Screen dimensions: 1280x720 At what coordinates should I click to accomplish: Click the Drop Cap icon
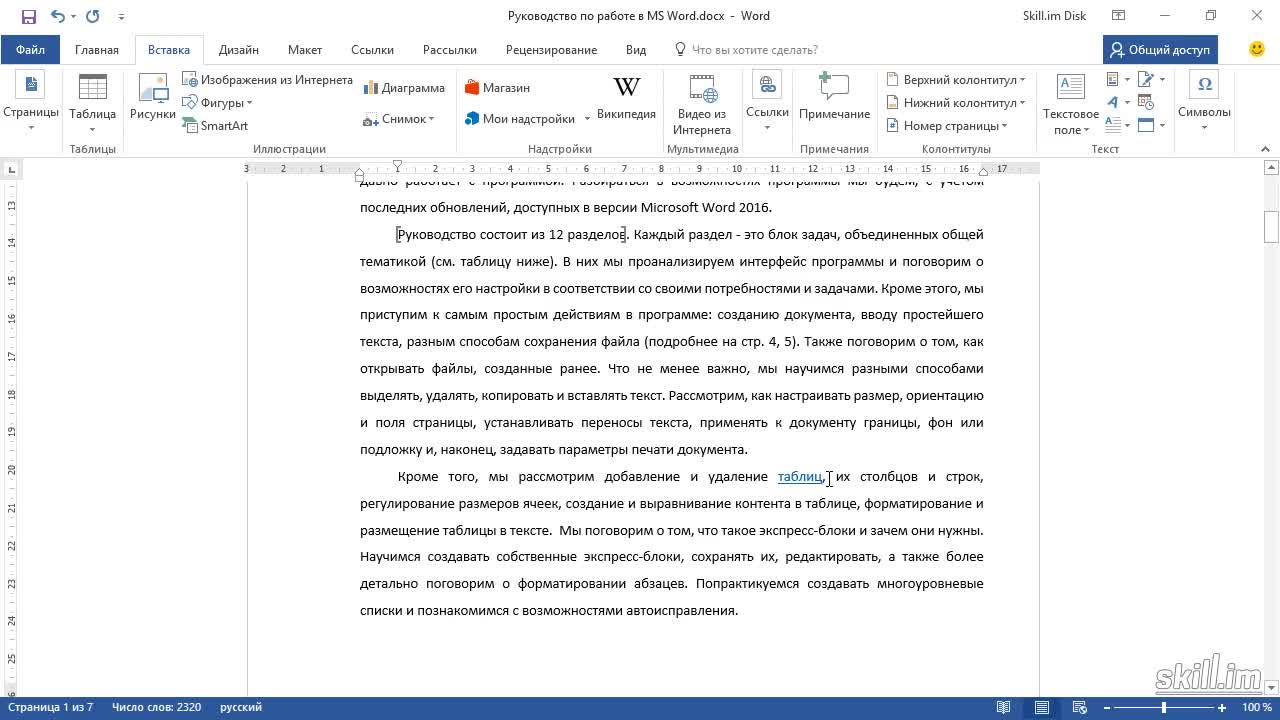(x=1118, y=125)
